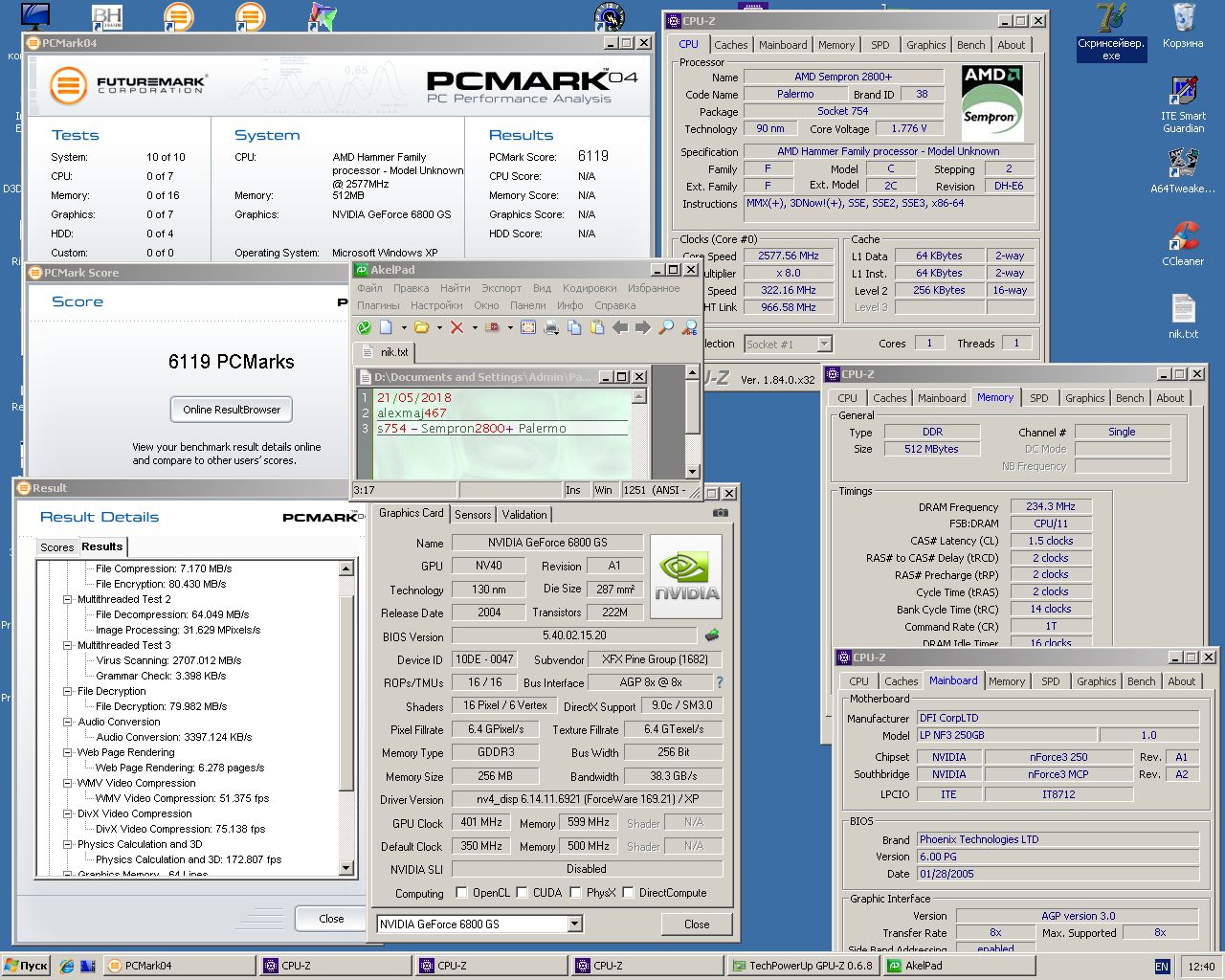Select the nik.txt tab in AkelPad
This screenshot has width=1225, height=980.
[386, 352]
